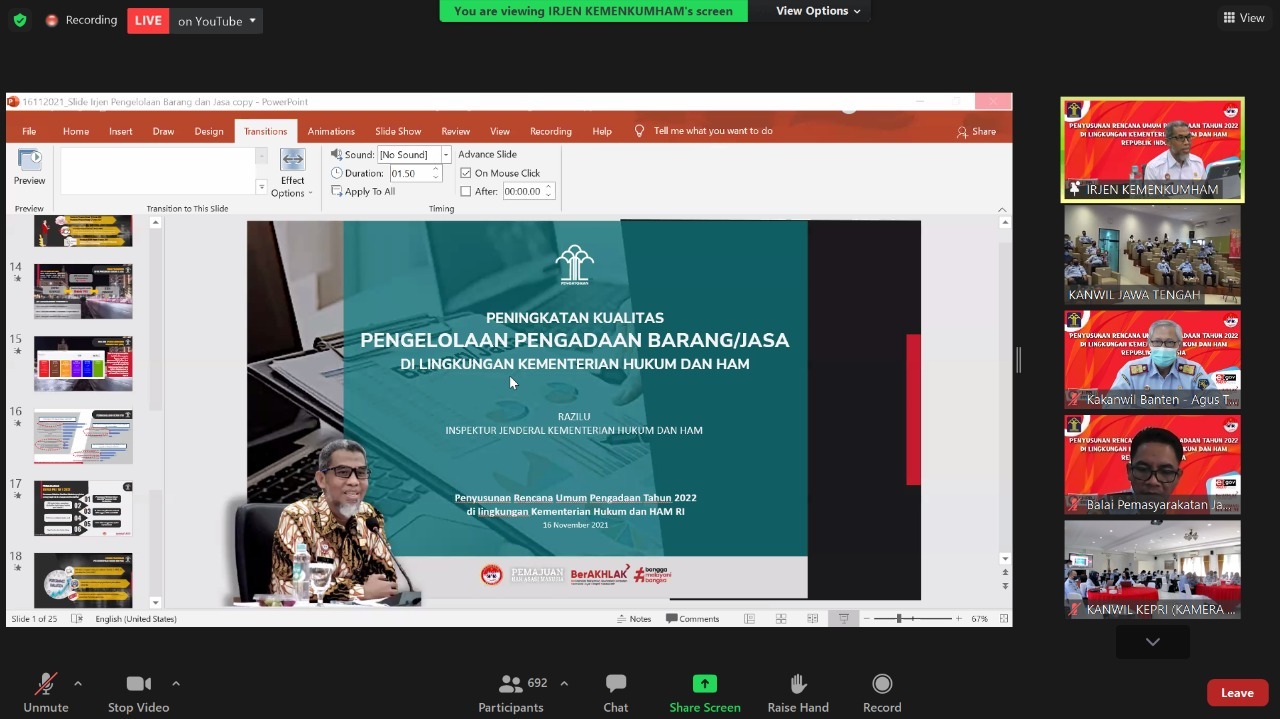The image size is (1280, 719).
Task: Expand audio options arrow beside Unmute
Action: click(x=78, y=684)
